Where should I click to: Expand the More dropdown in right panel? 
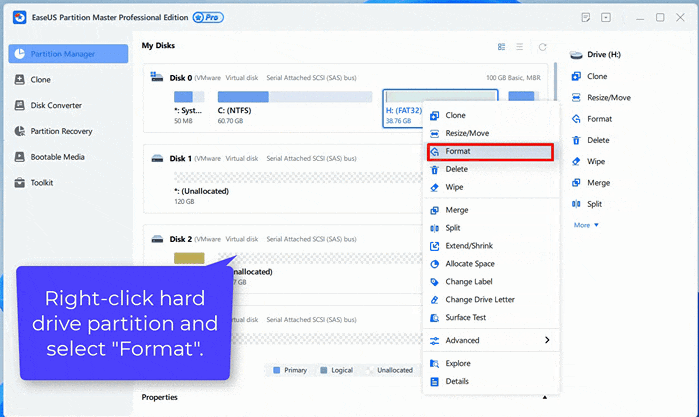tap(586, 225)
